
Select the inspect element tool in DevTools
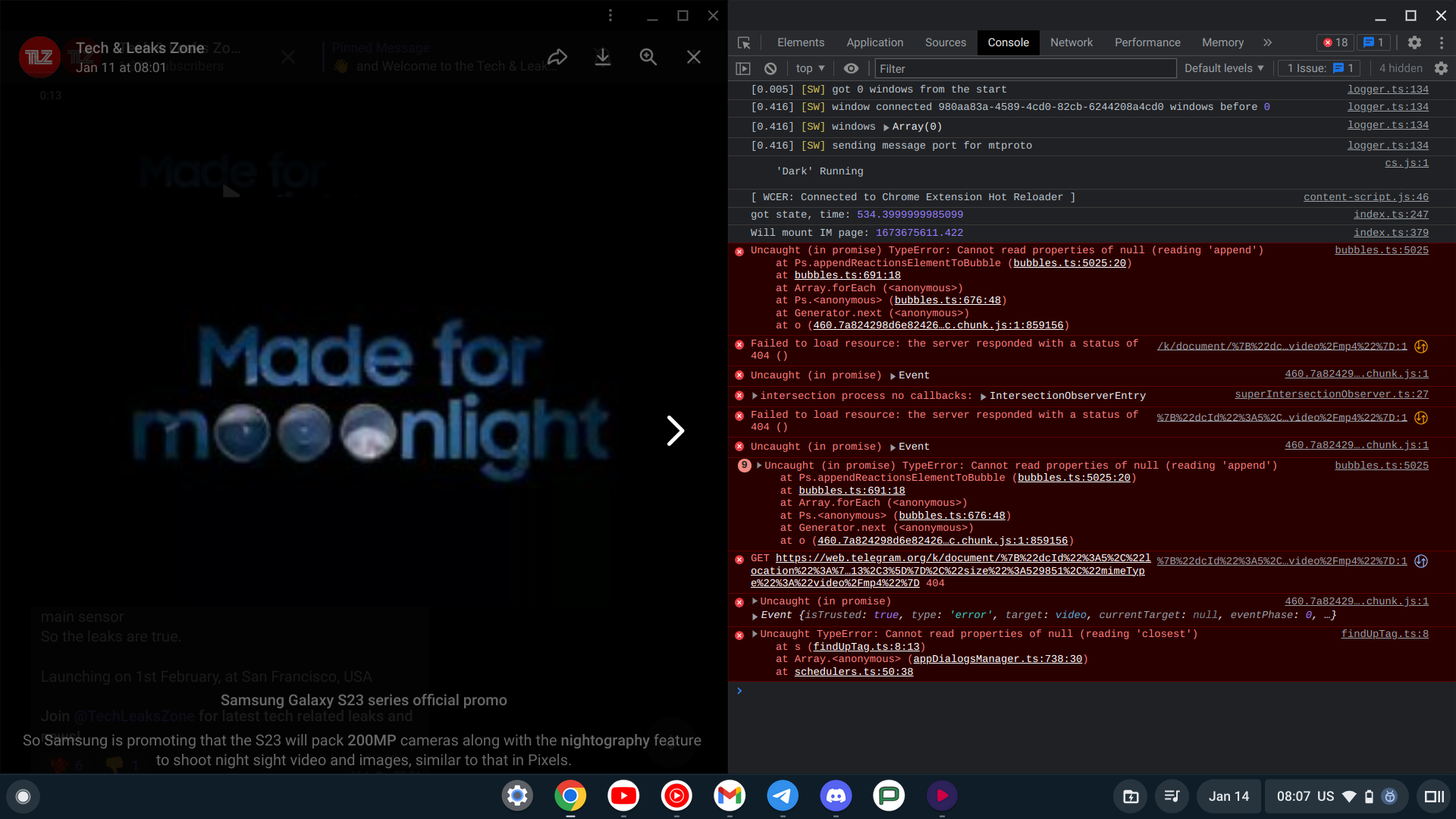[744, 43]
